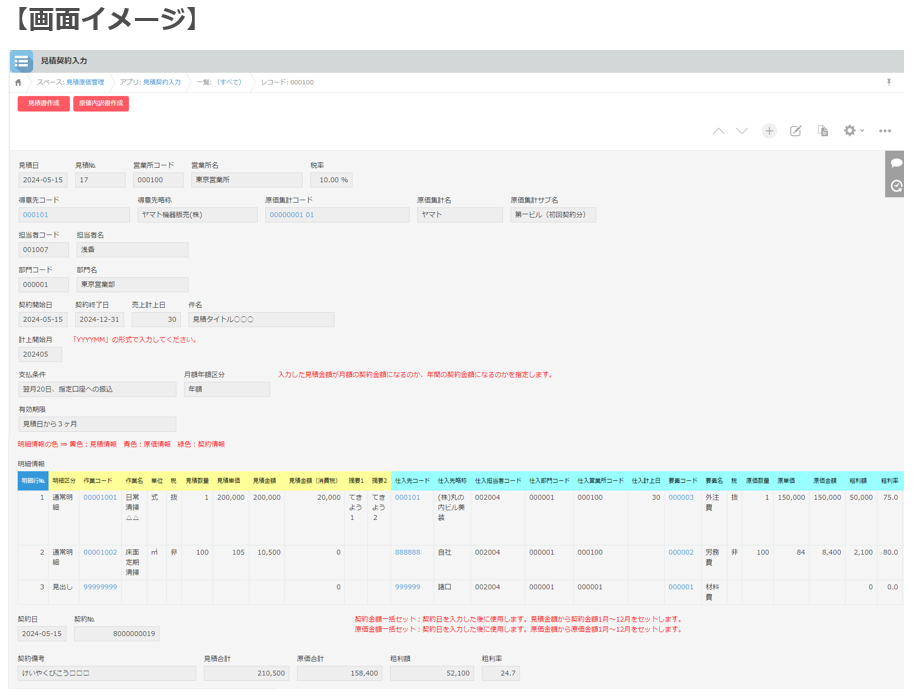Image resolution: width=914 pixels, height=696 pixels.
Task: Click the 見積合計 field 210,500
Action: tap(247, 674)
